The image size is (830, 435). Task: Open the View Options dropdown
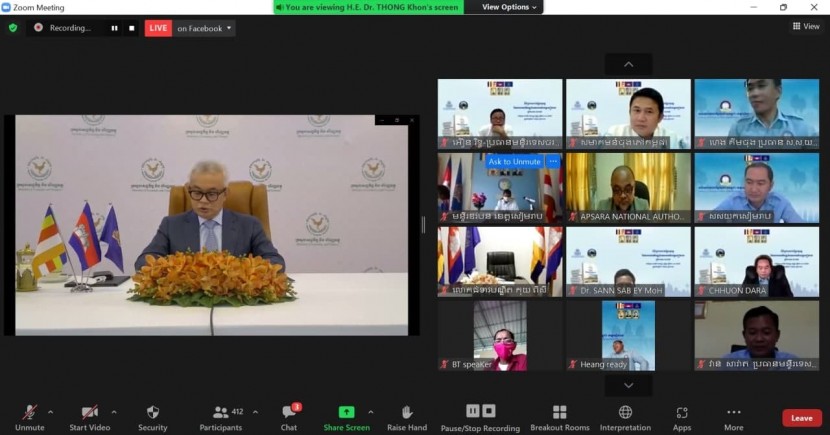(x=509, y=7)
